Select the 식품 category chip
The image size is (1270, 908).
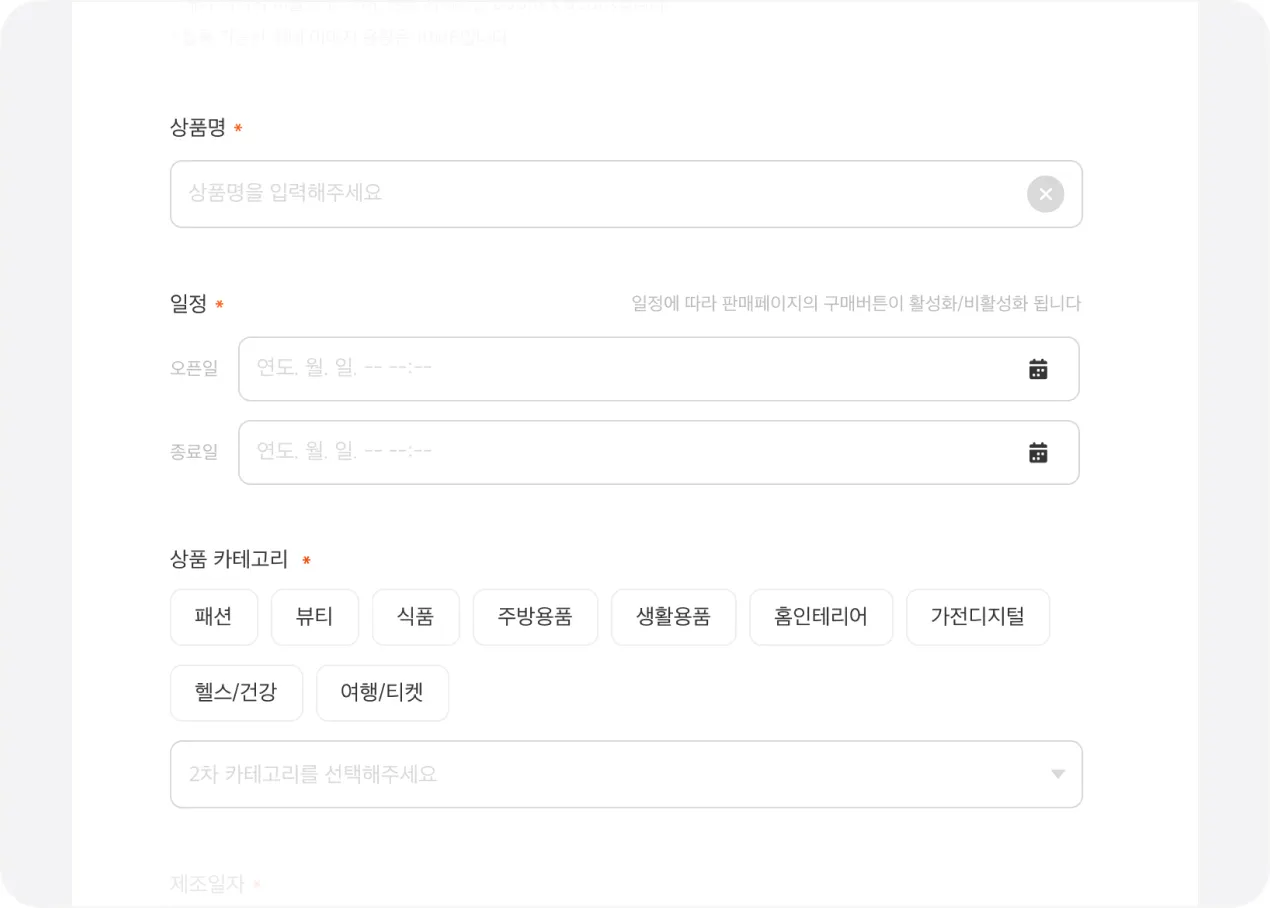tap(415, 617)
